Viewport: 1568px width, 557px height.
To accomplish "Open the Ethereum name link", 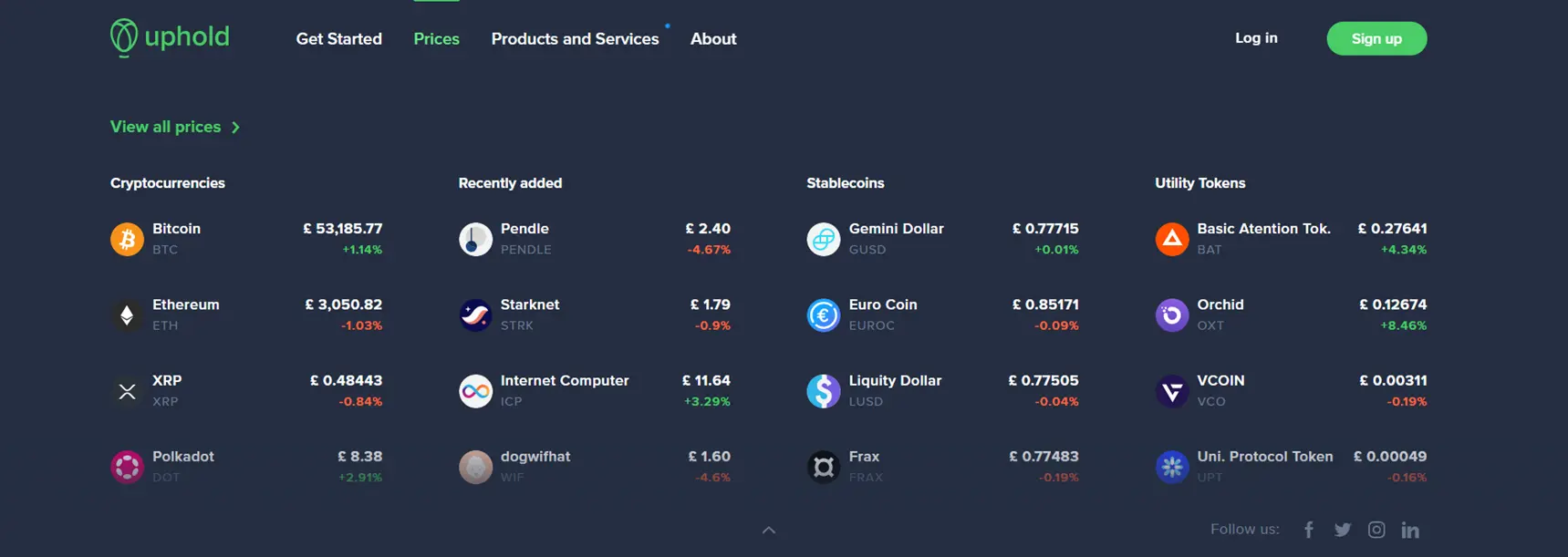I will pyautogui.click(x=186, y=304).
